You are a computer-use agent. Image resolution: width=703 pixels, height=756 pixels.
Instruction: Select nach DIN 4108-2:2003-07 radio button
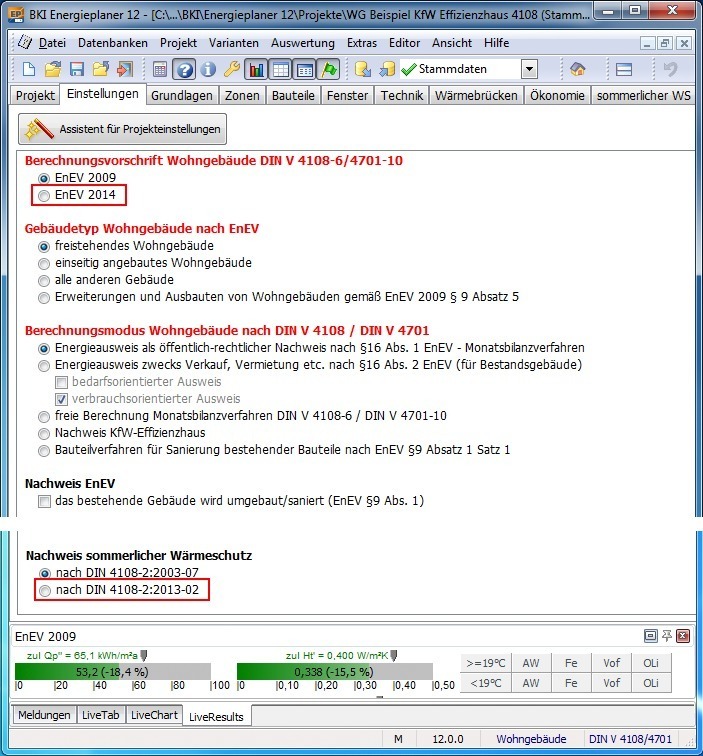45,574
